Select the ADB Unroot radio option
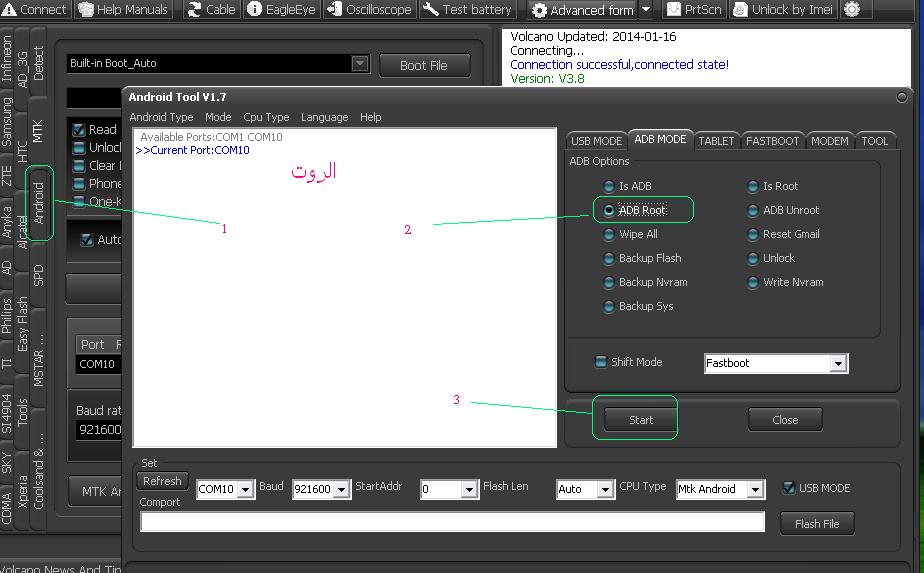The image size is (924, 573). (753, 210)
